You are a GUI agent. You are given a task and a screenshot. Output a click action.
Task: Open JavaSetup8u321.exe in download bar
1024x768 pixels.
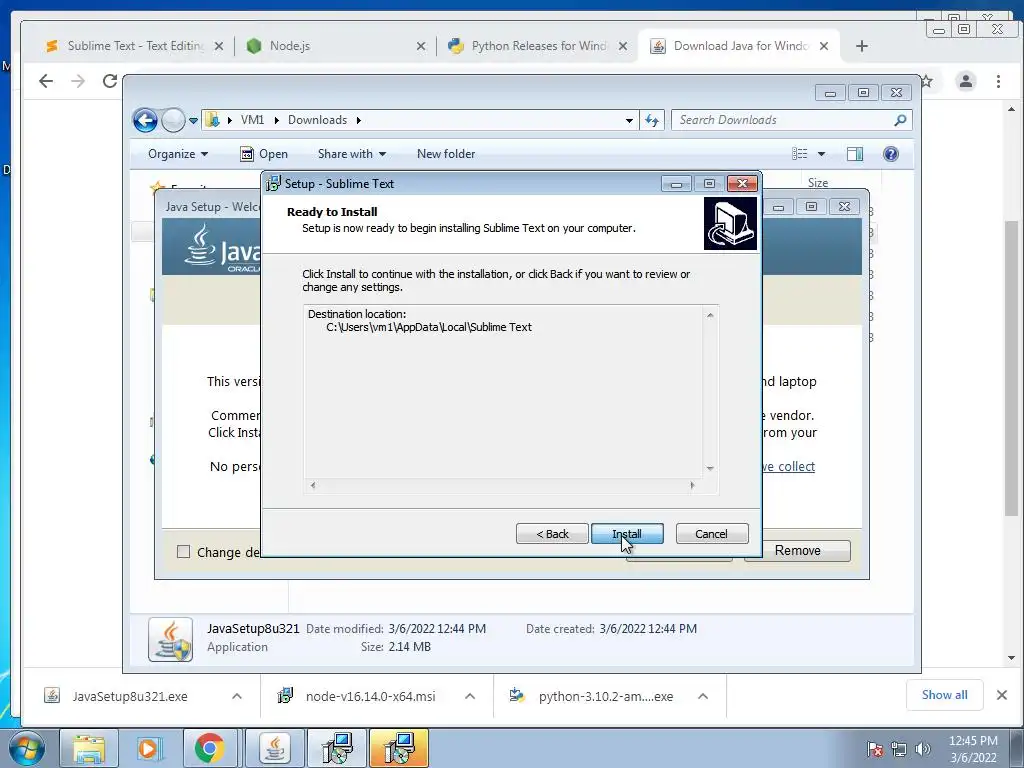[x=129, y=696]
